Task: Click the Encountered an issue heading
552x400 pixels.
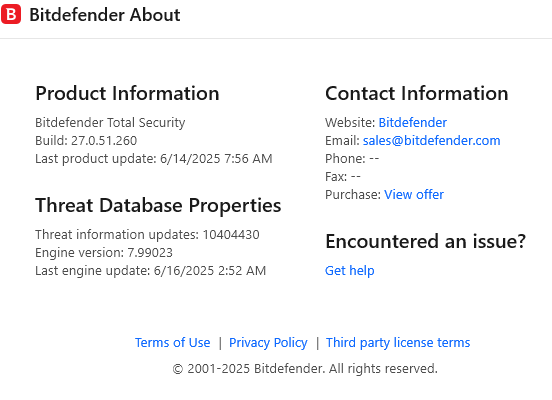Action: coord(426,241)
